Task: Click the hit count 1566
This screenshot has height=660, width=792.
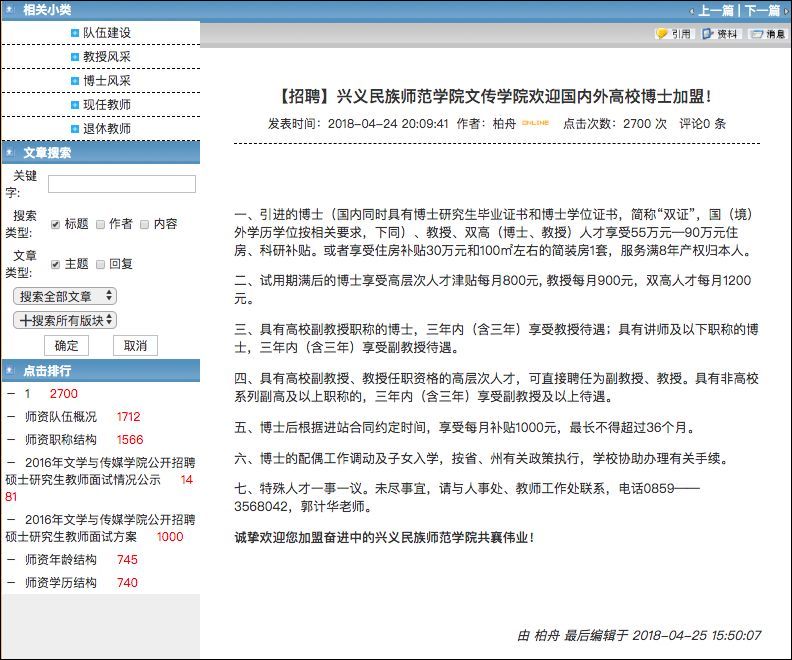Action: click(x=130, y=440)
